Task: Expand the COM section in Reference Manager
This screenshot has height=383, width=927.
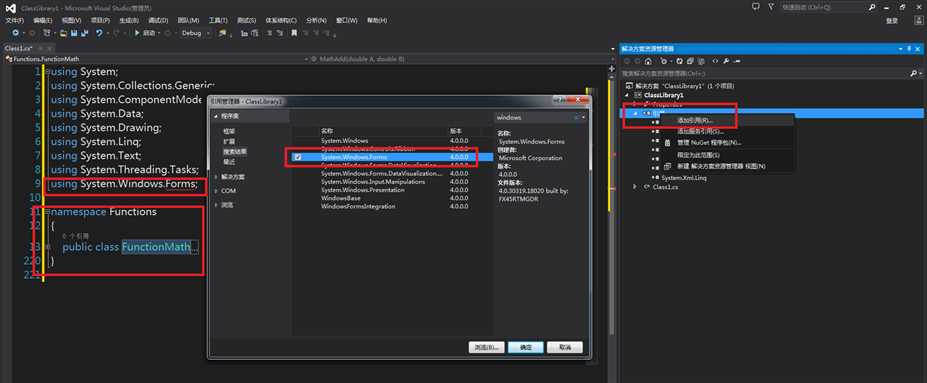Action: tap(216, 191)
